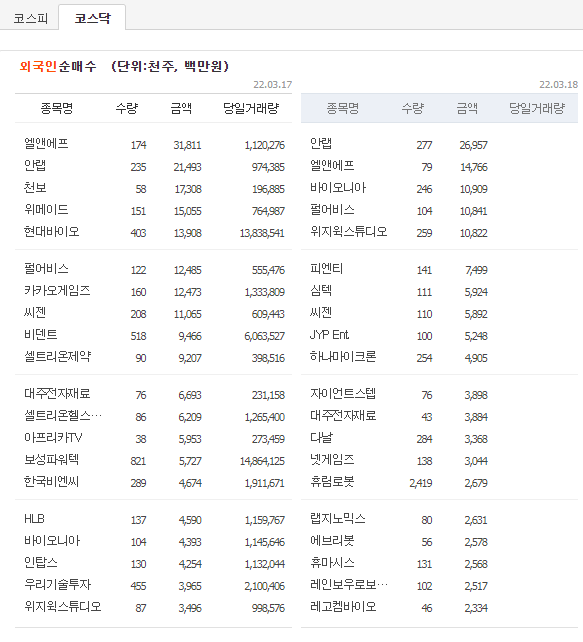Open 넷게임즈 stock link
This screenshot has height=642, width=583.
[332, 460]
